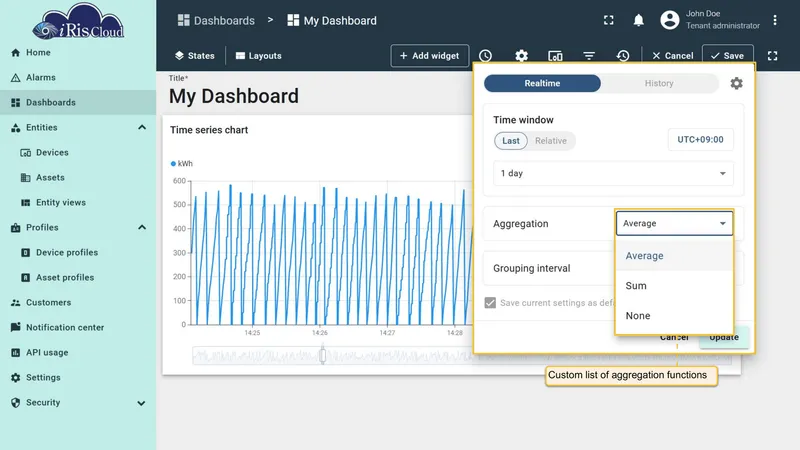The width and height of the screenshot is (800, 450).
Task: Click the chart zoom slider handle
Action: click(322, 355)
